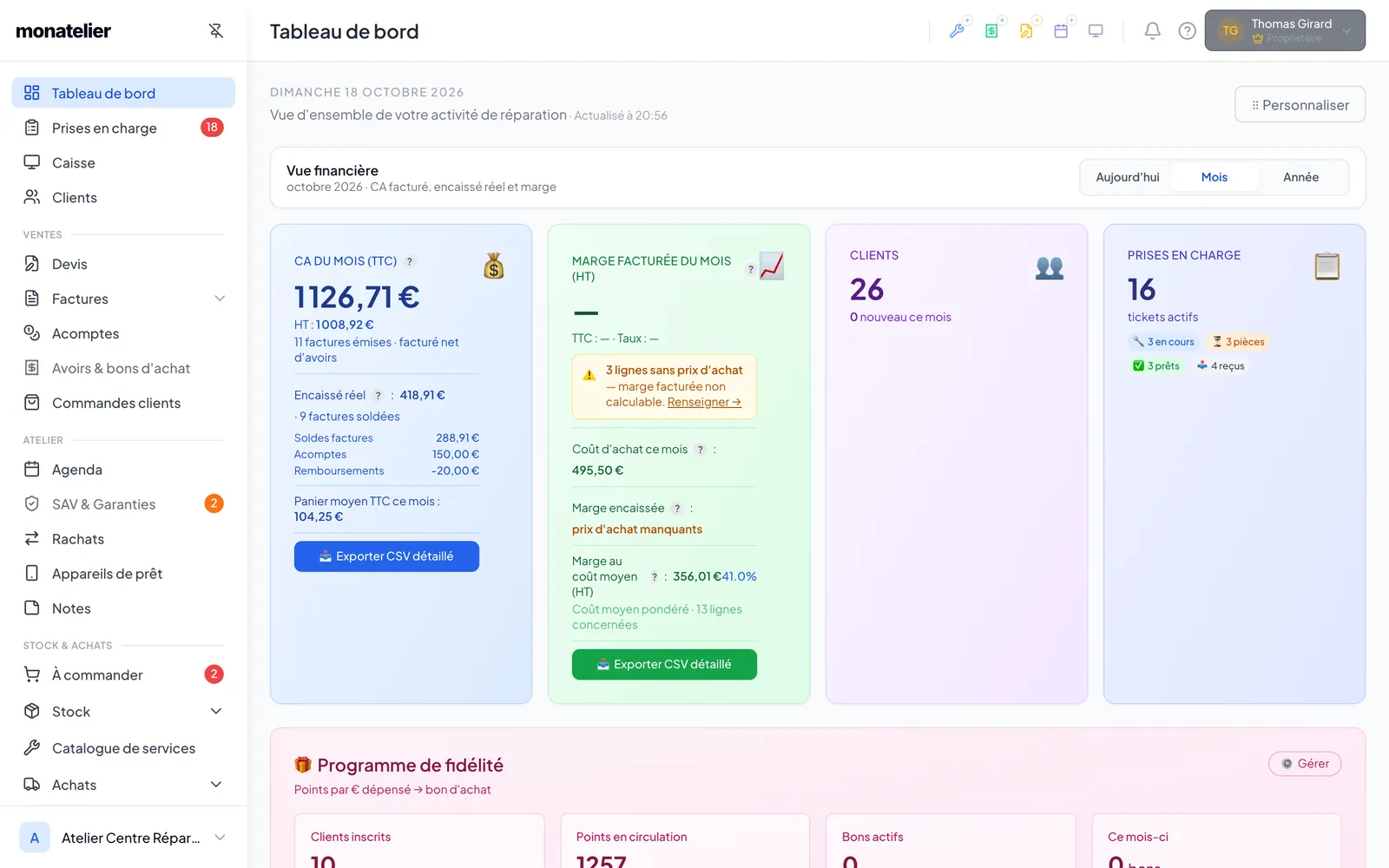This screenshot has height=868, width=1389.
Task: Open À commander in the sidebar
Action: (123, 674)
